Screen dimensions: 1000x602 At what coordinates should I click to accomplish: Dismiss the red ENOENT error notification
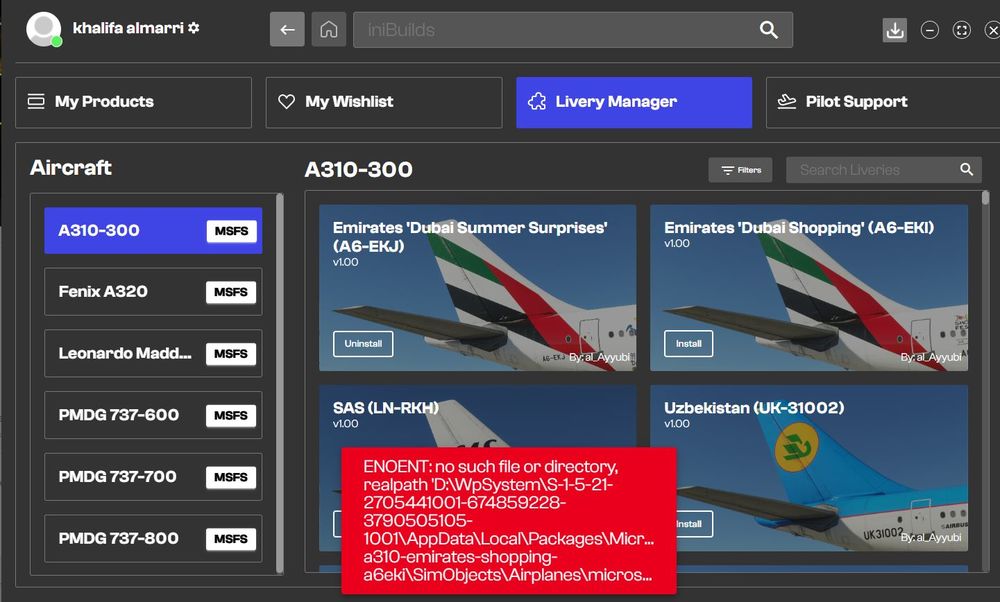click(x=509, y=520)
